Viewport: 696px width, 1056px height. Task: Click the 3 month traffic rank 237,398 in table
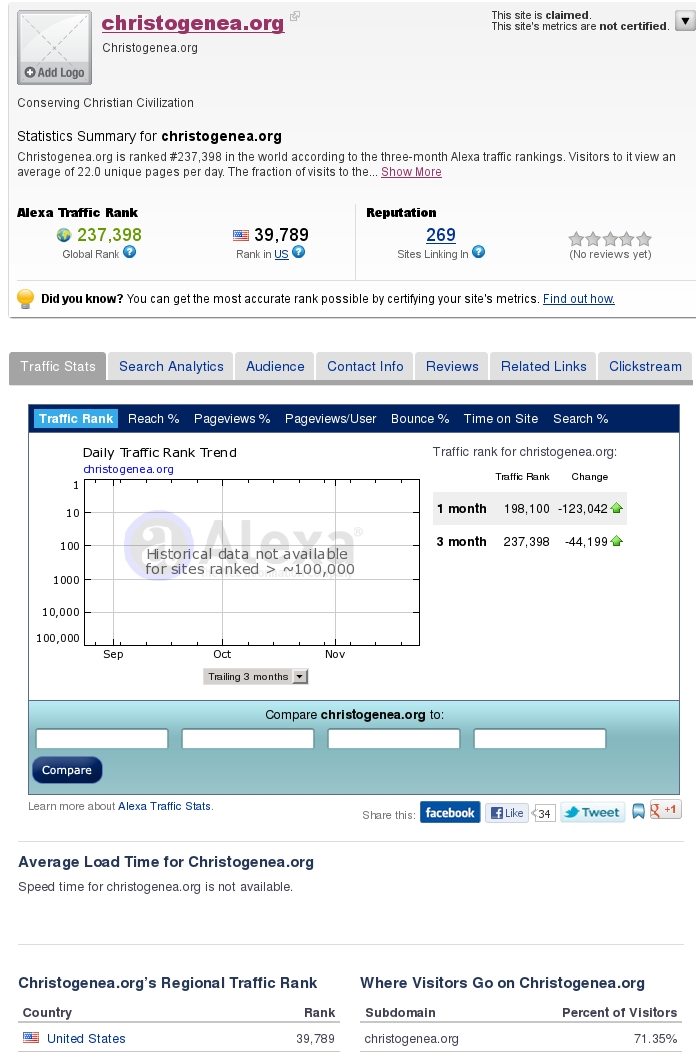(527, 541)
